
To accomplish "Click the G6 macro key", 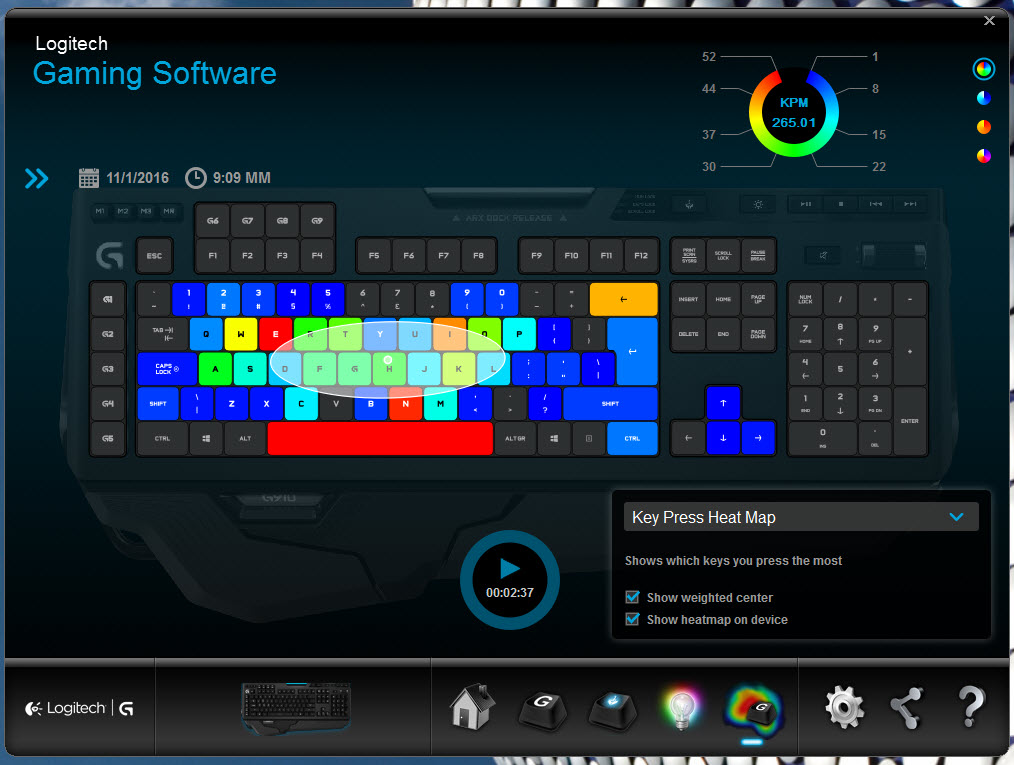I will tap(213, 221).
